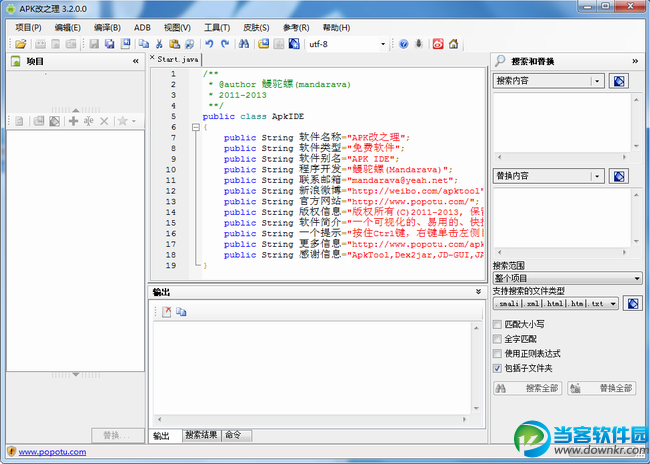Close the Start.java tab with X
This screenshot has width=650, height=464.
(x=152, y=58)
